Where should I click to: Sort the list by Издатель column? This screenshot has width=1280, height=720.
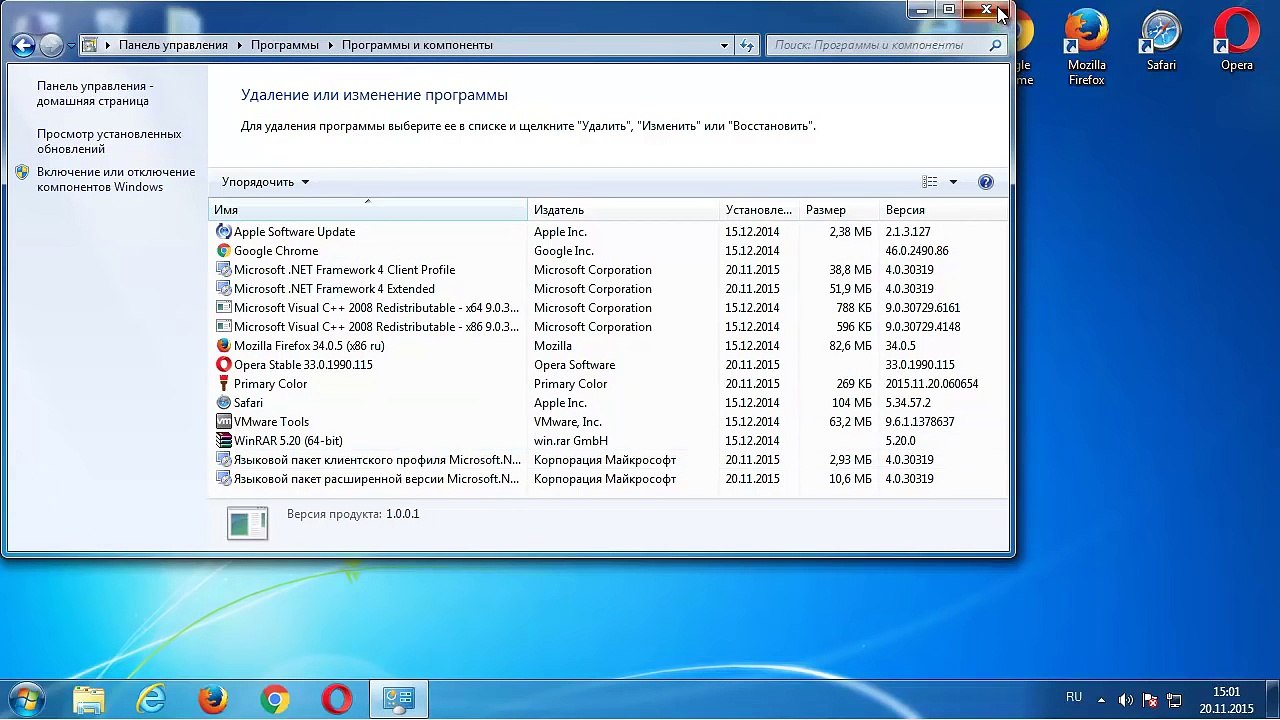[x=624, y=210]
